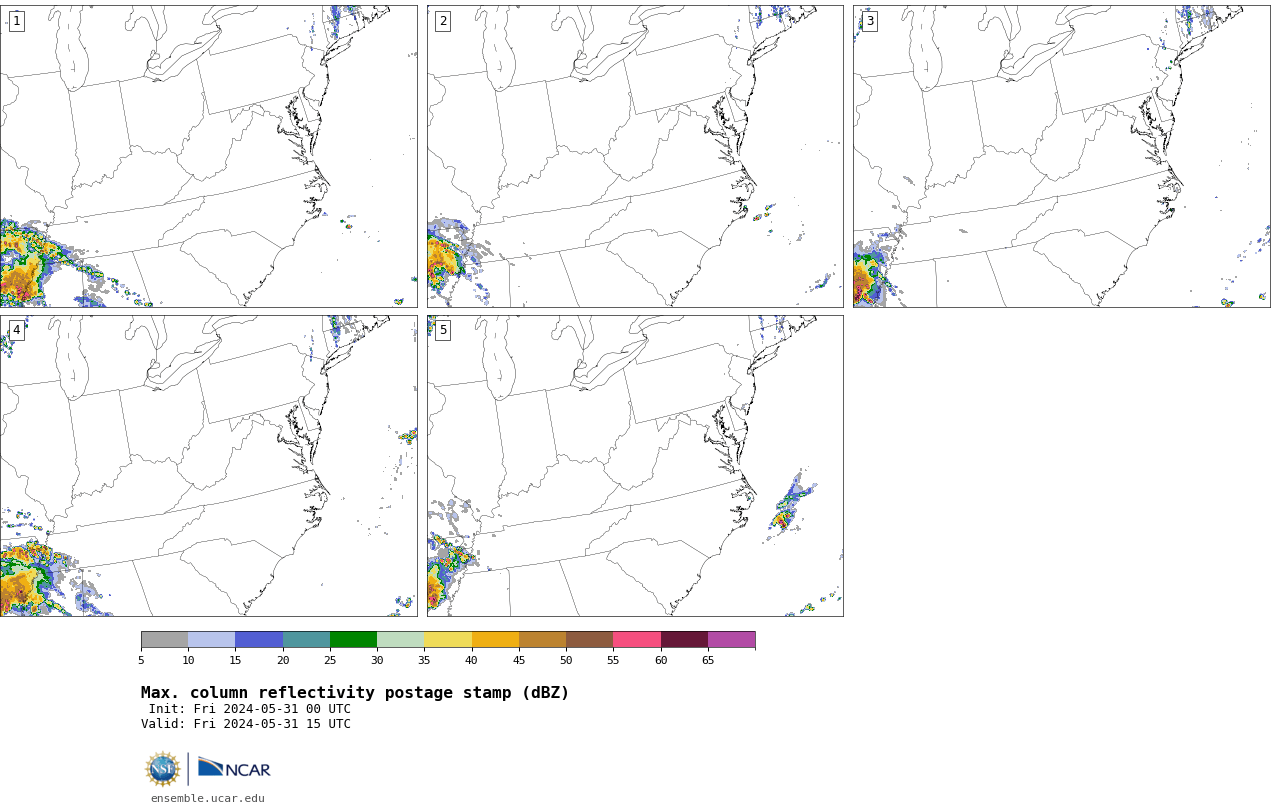Open ensemble member 1 reflectivity map
Viewport: 1280px width, 809px height.
click(209, 156)
